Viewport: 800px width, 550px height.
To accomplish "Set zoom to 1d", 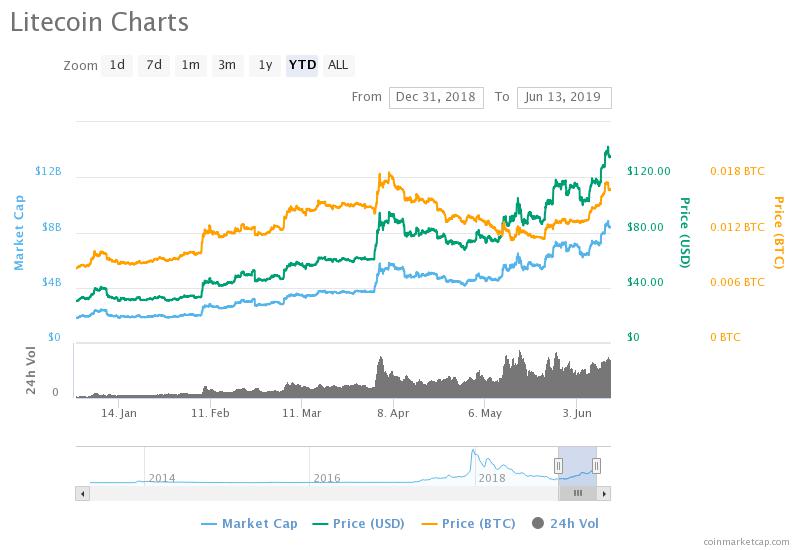I will pos(117,65).
